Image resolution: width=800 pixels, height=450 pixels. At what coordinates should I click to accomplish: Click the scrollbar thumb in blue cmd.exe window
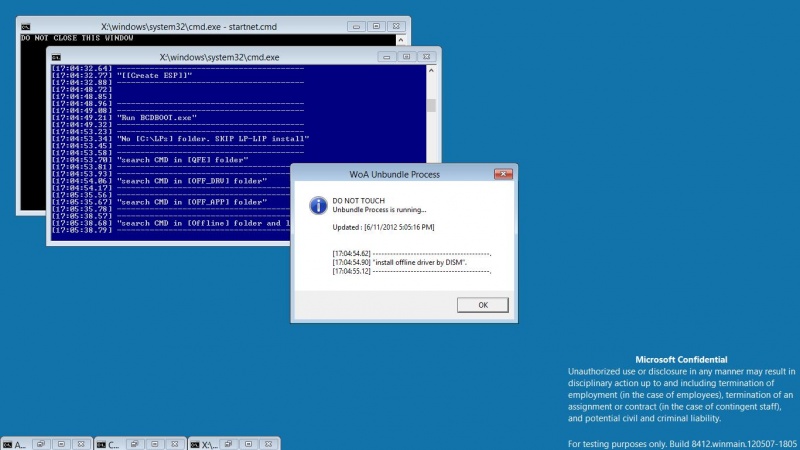point(431,105)
